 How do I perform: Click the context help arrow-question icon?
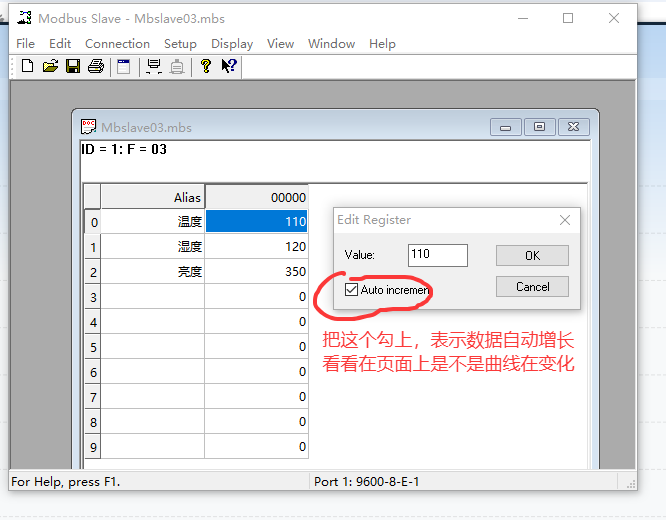coord(229,66)
